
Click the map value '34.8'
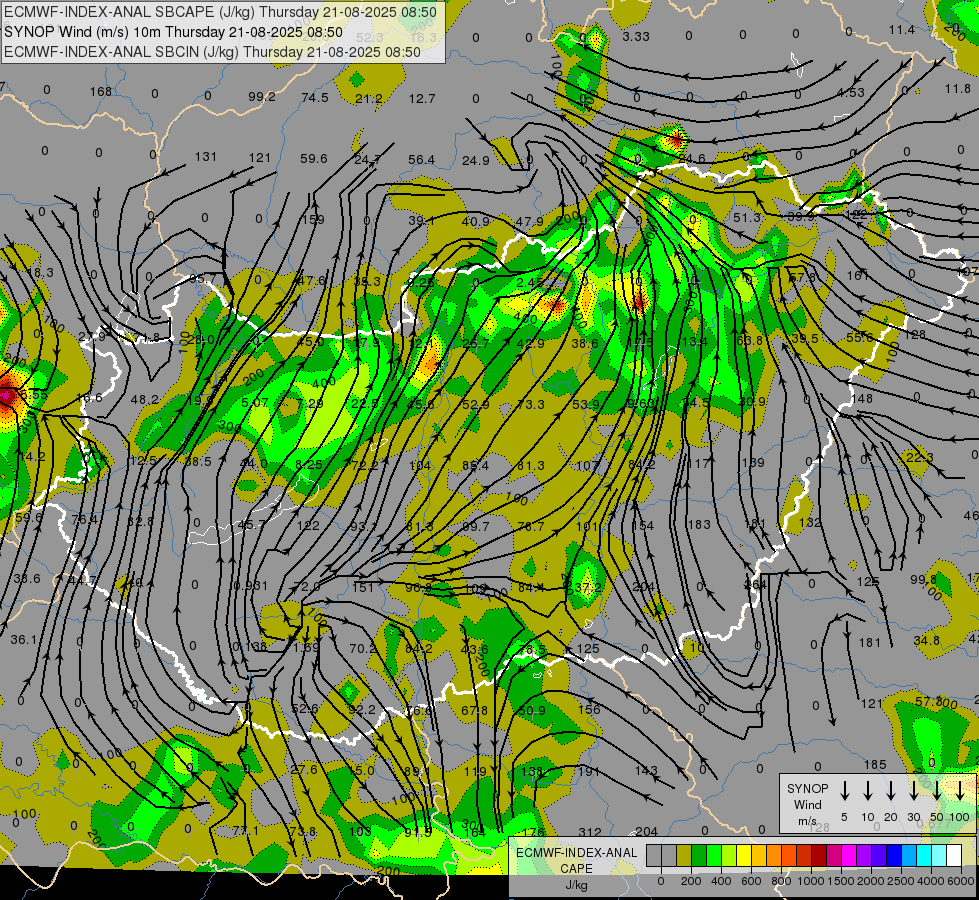(927, 640)
